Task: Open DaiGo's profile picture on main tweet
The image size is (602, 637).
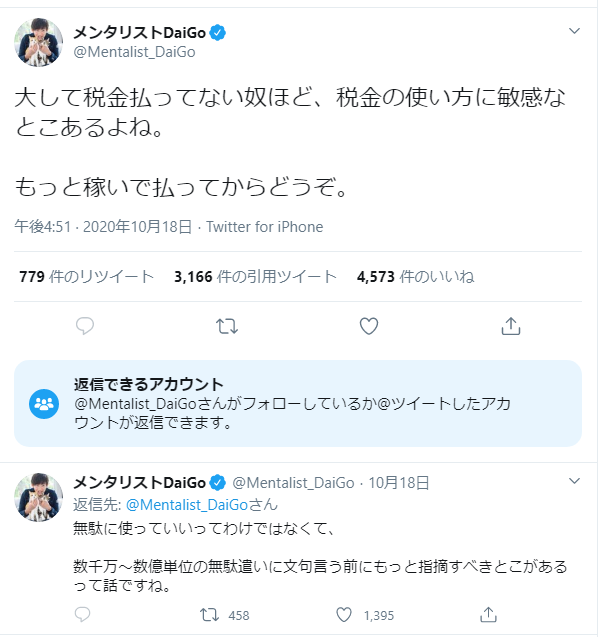Action: click(x=39, y=42)
